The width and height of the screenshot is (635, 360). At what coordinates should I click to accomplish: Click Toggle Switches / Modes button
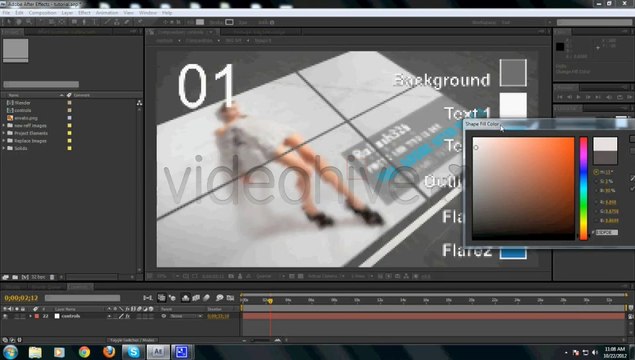132,340
